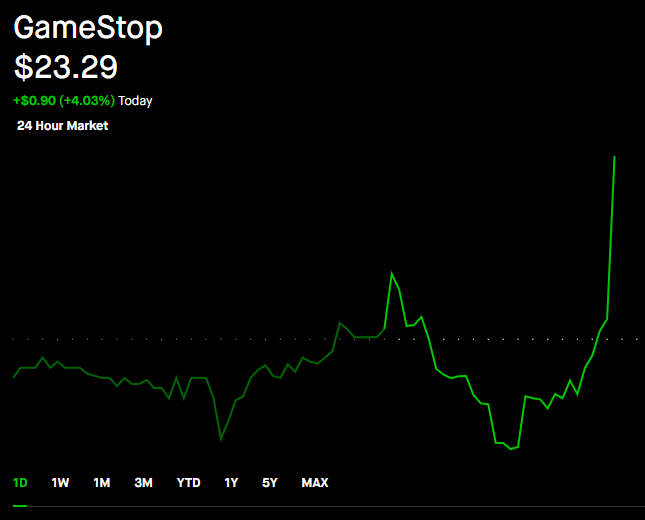The width and height of the screenshot is (645, 520).
Task: Switch chart to 1W range
Action: coord(60,483)
